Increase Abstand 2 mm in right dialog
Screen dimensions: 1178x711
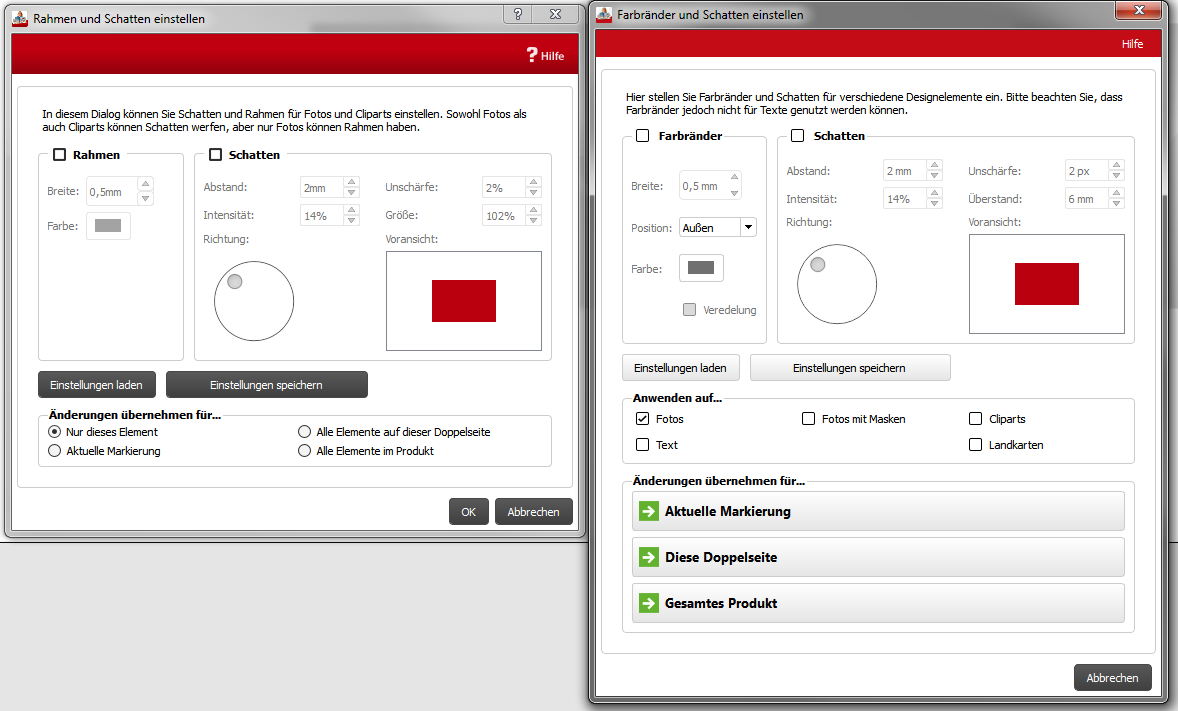[935, 165]
